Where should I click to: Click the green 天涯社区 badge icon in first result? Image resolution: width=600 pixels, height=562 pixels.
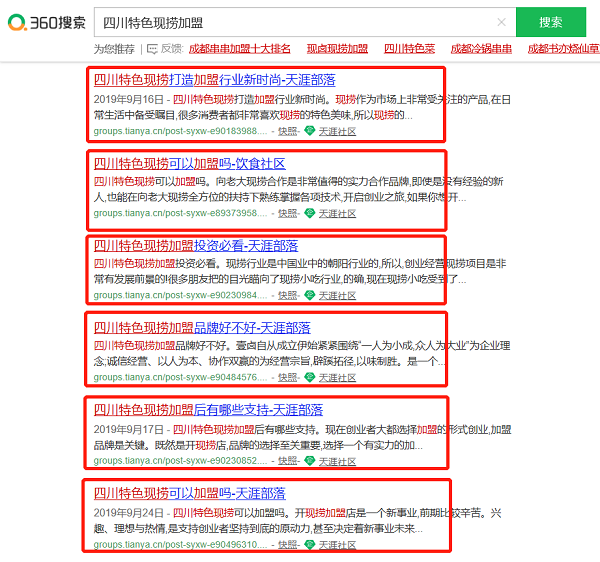pyautogui.click(x=310, y=131)
